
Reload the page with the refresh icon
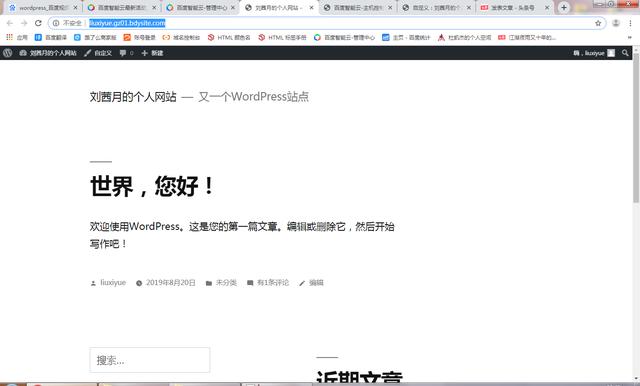pos(38,23)
